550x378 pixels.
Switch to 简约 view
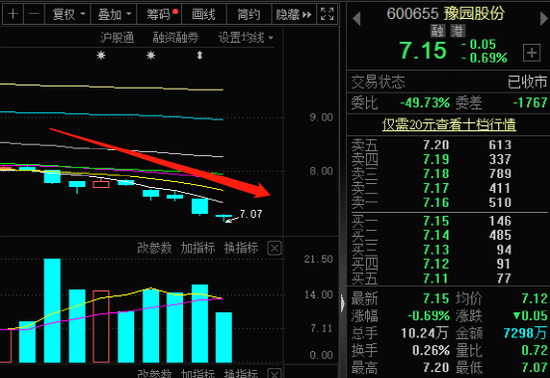(x=249, y=14)
